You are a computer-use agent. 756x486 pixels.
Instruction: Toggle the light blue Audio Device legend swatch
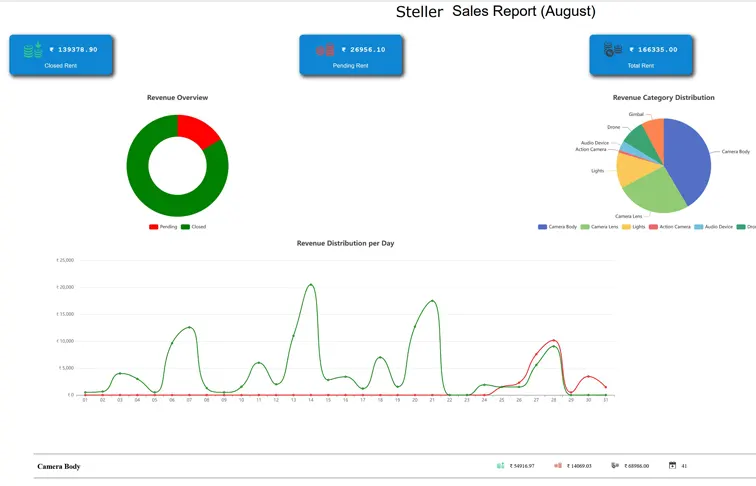[699, 227]
